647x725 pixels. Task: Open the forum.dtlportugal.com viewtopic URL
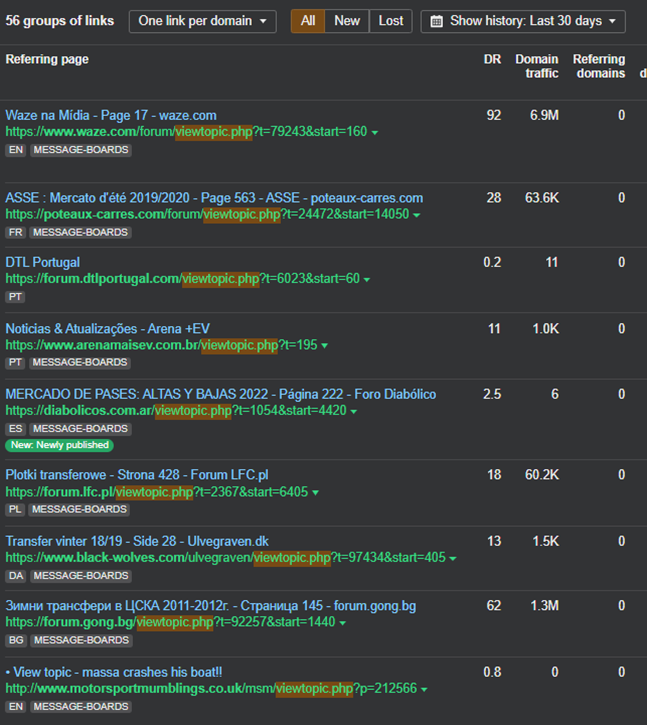[x=183, y=278]
